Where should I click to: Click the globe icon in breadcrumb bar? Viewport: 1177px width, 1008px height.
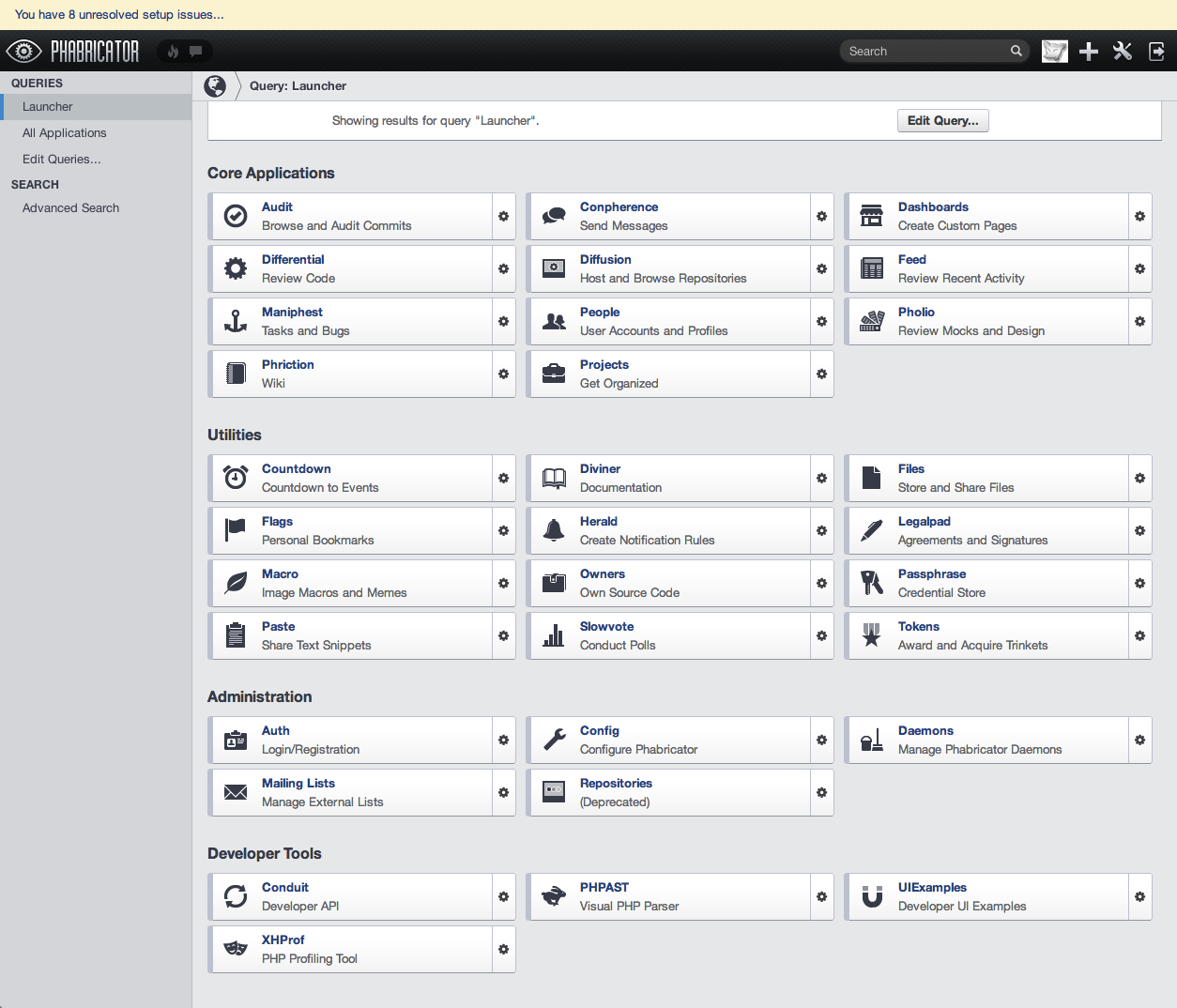click(215, 86)
